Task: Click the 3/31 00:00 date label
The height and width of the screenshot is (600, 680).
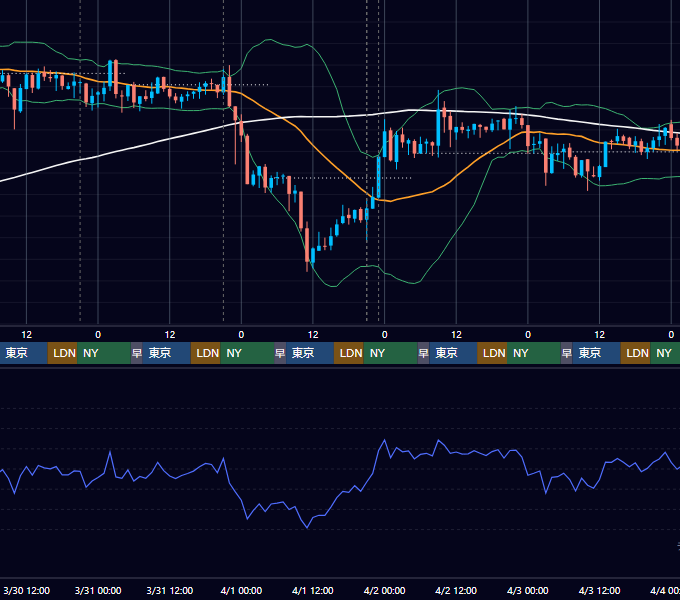Action: (x=98, y=590)
